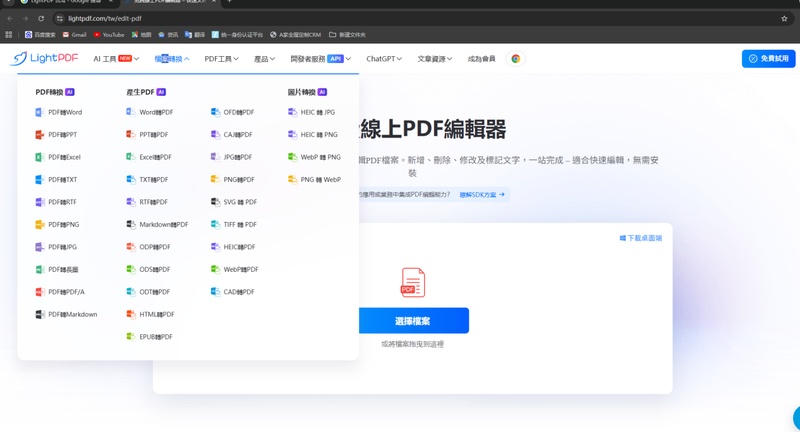
Task: Select the ODS to PDF entry
Action: pyautogui.click(x=148, y=269)
